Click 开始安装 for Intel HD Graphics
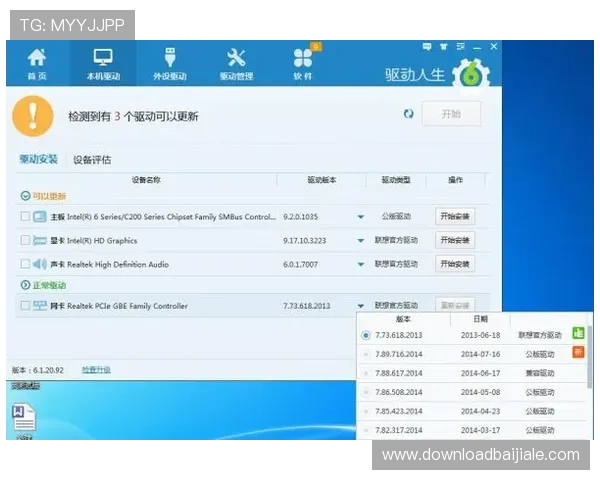The height and width of the screenshot is (480, 600). [x=455, y=240]
